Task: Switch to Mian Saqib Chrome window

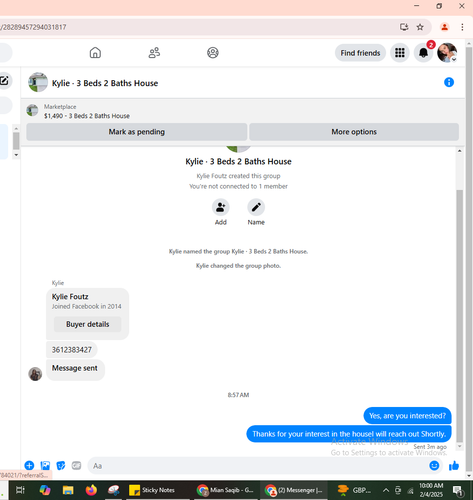Action: point(225,490)
